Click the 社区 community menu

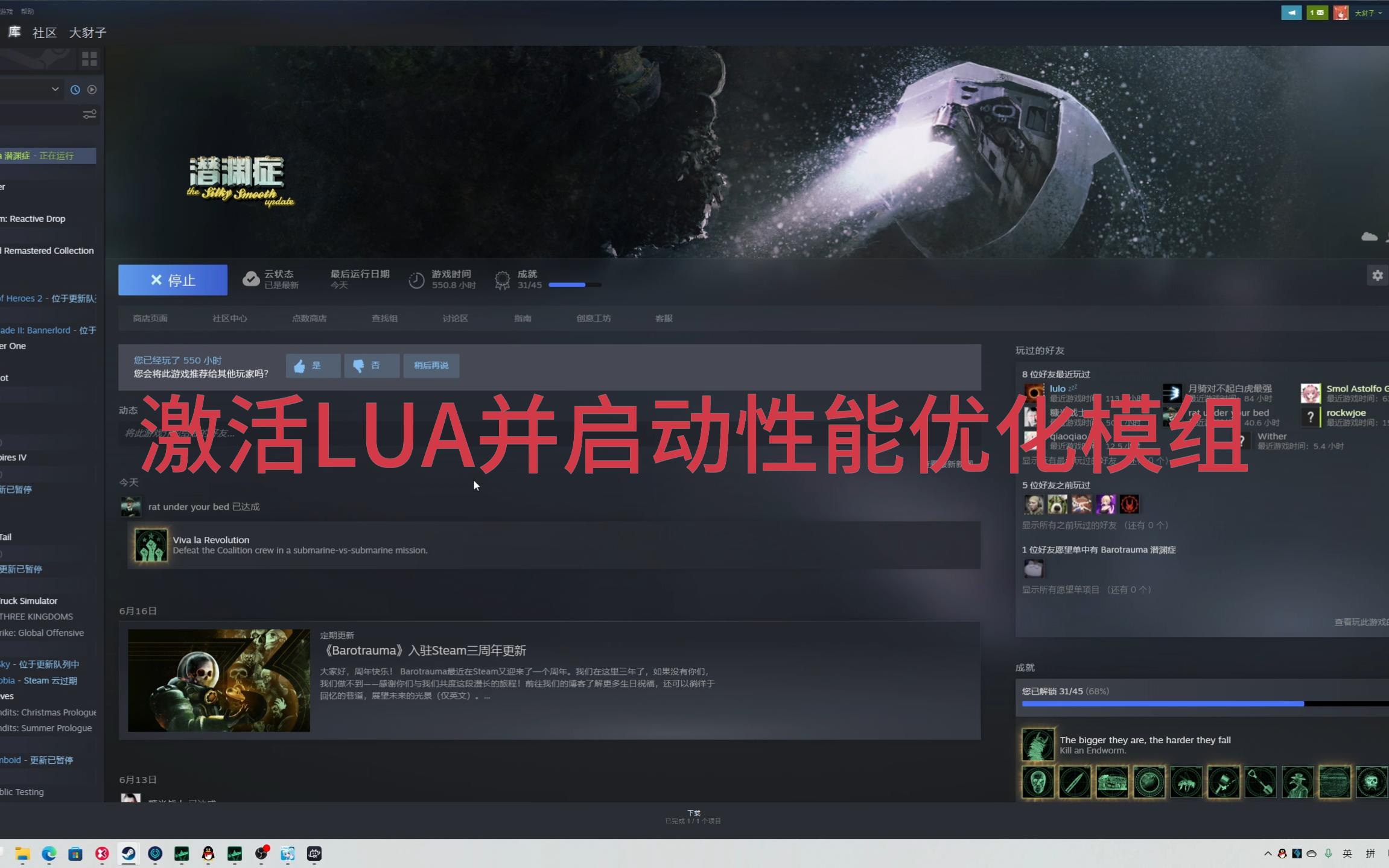point(45,33)
